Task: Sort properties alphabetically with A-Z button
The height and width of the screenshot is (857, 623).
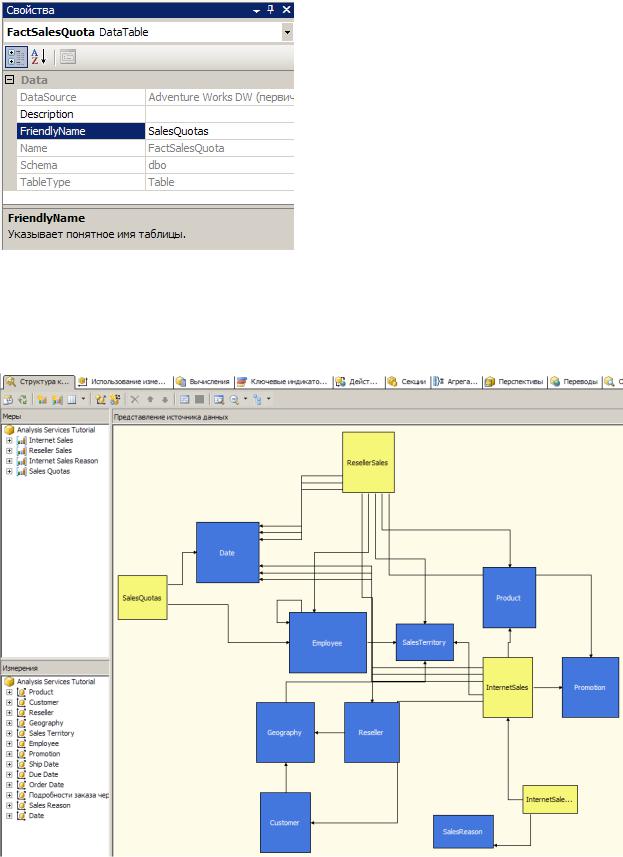Action: [x=39, y=56]
